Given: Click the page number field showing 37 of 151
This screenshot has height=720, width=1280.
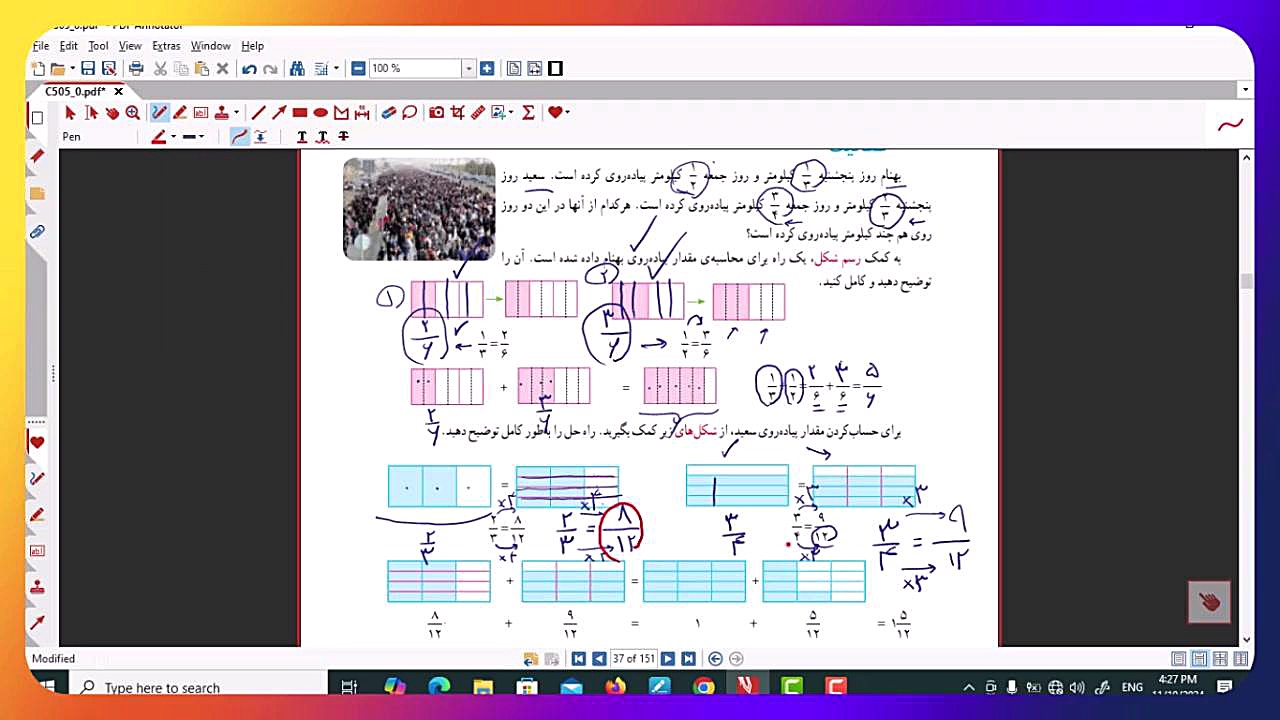Looking at the screenshot, I should [x=633, y=659].
